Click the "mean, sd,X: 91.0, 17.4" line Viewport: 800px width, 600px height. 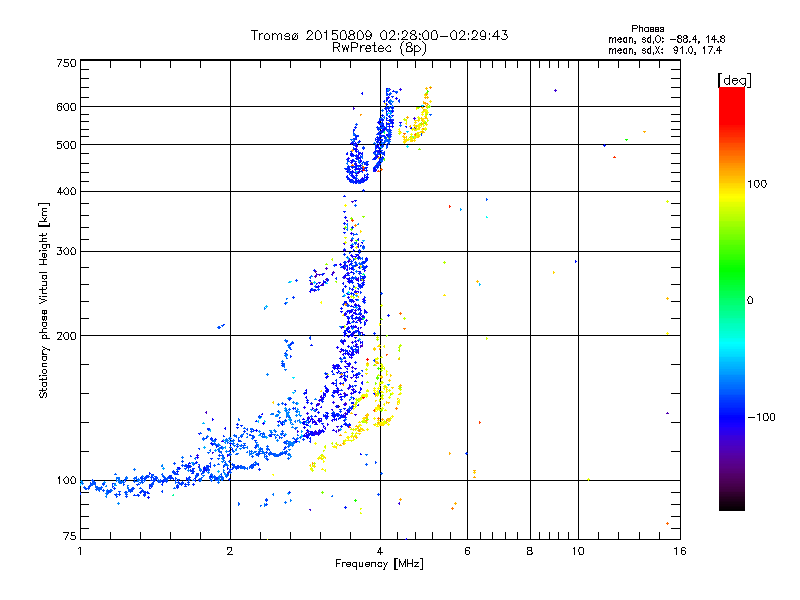pos(665,50)
